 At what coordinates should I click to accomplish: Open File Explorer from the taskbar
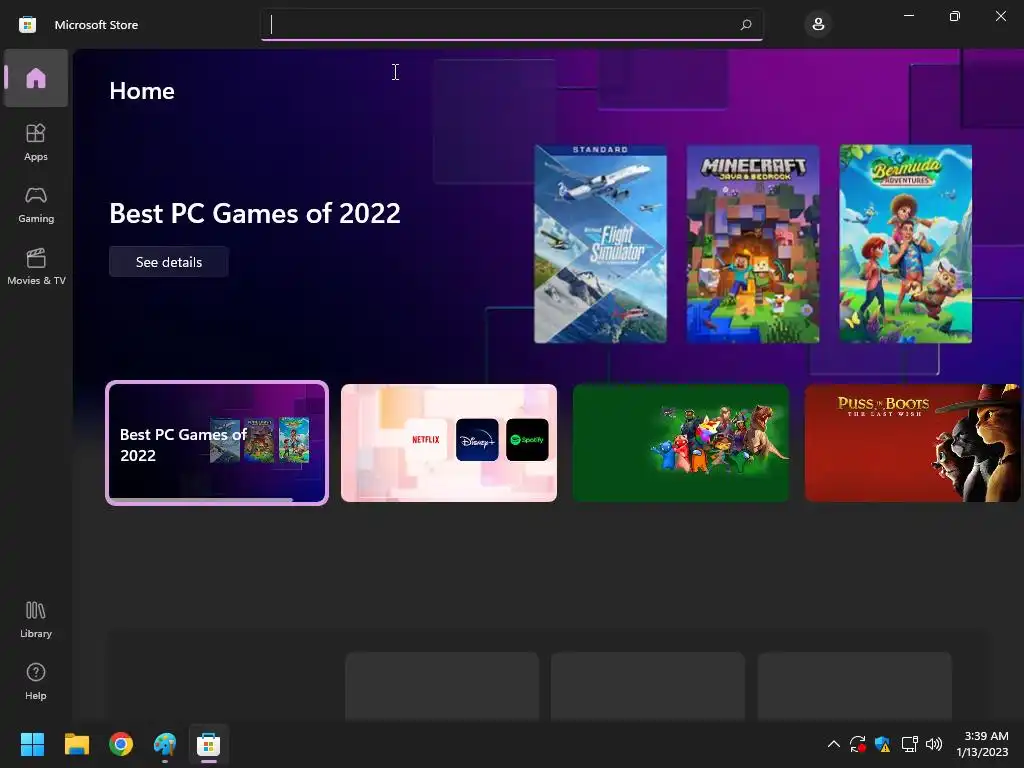[76, 744]
